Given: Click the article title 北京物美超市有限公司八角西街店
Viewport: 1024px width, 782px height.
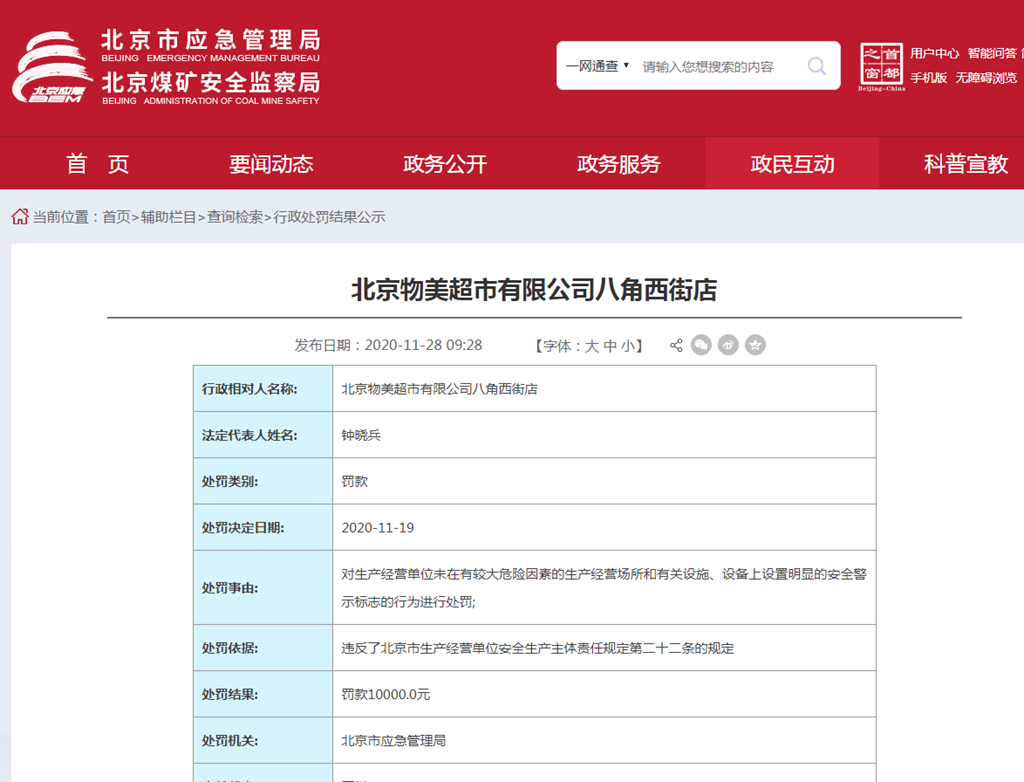Looking at the screenshot, I should [x=534, y=290].
